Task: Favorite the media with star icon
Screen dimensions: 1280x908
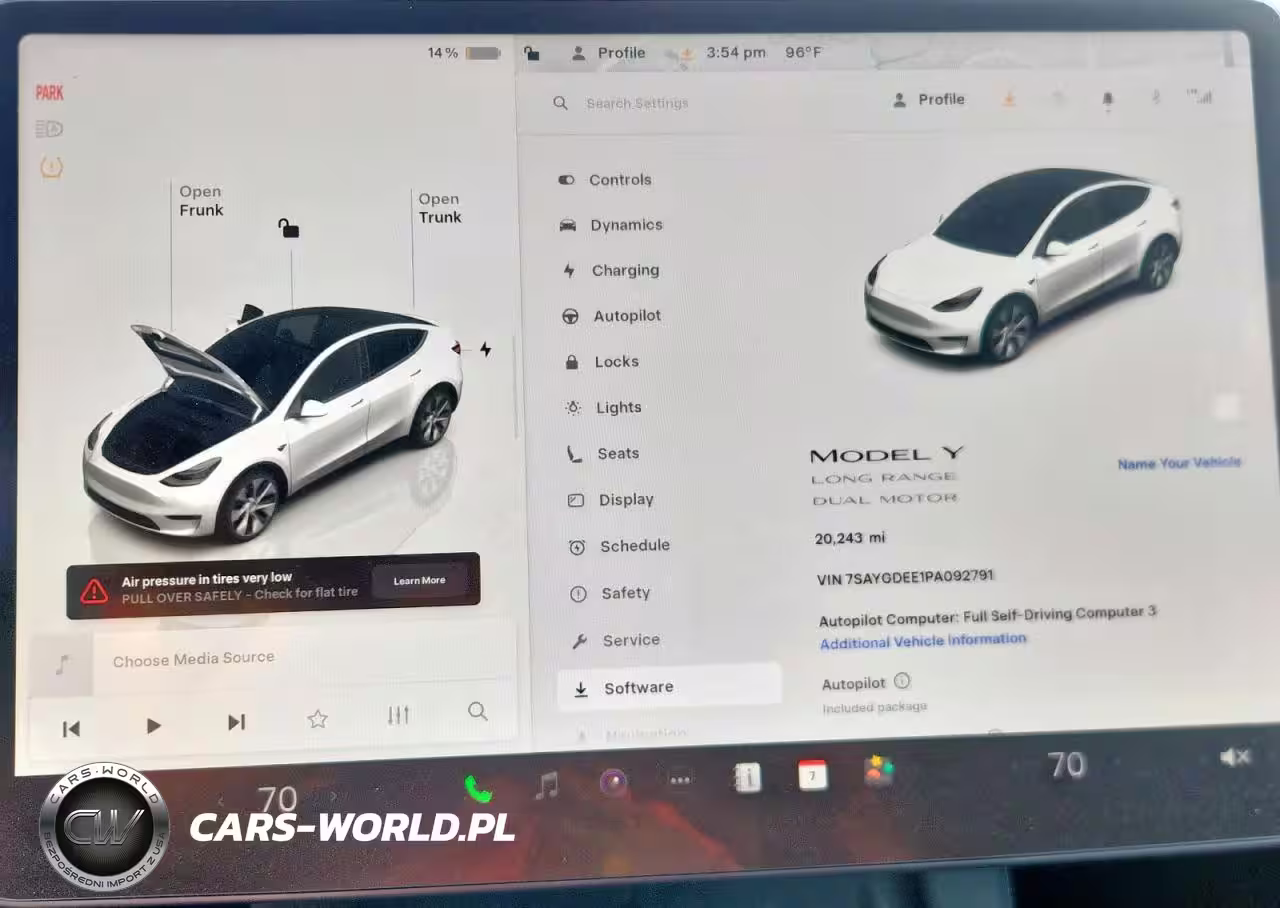Action: click(317, 718)
